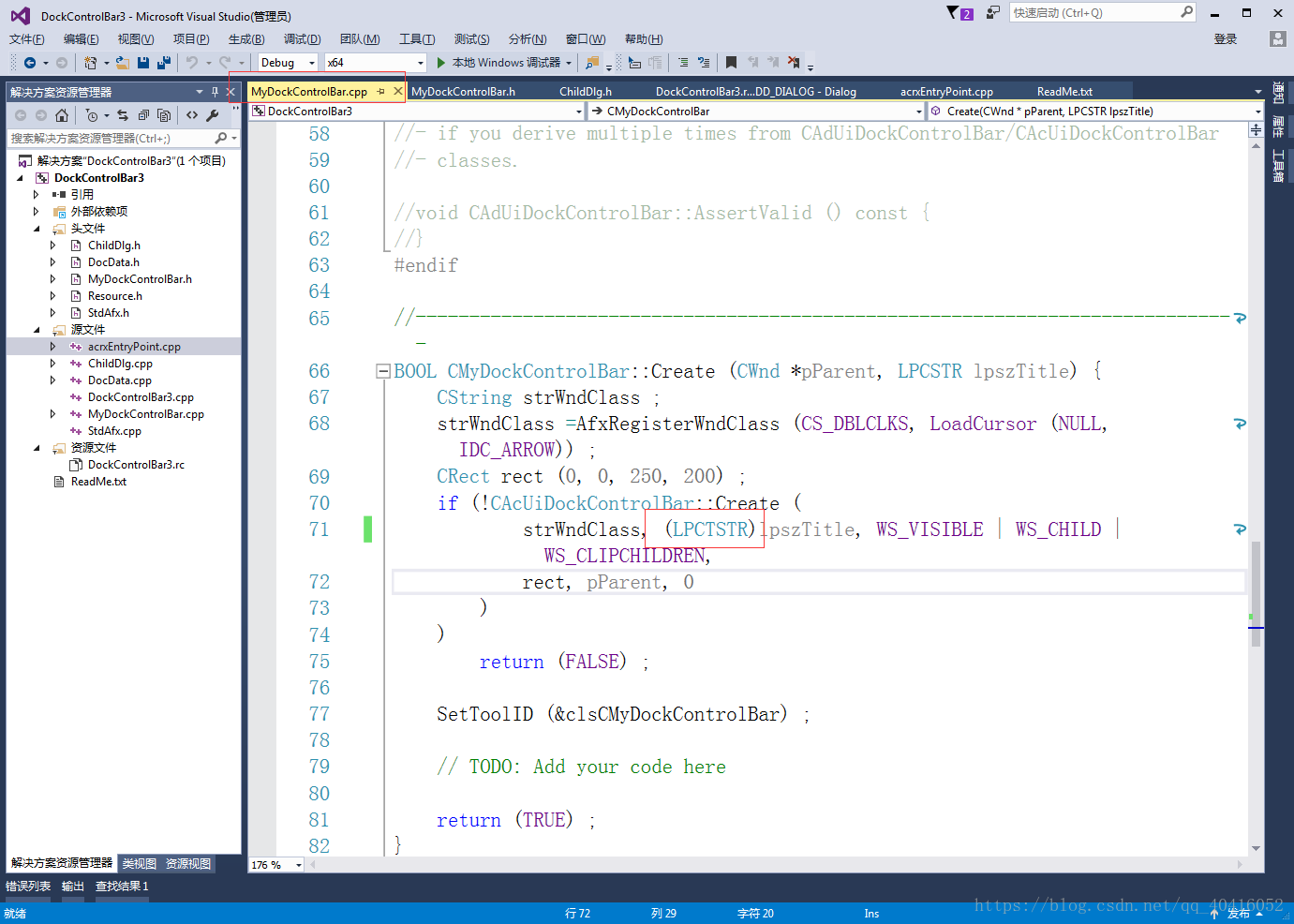
Task: Switch to the ReadMe.txt tab
Action: click(1064, 92)
